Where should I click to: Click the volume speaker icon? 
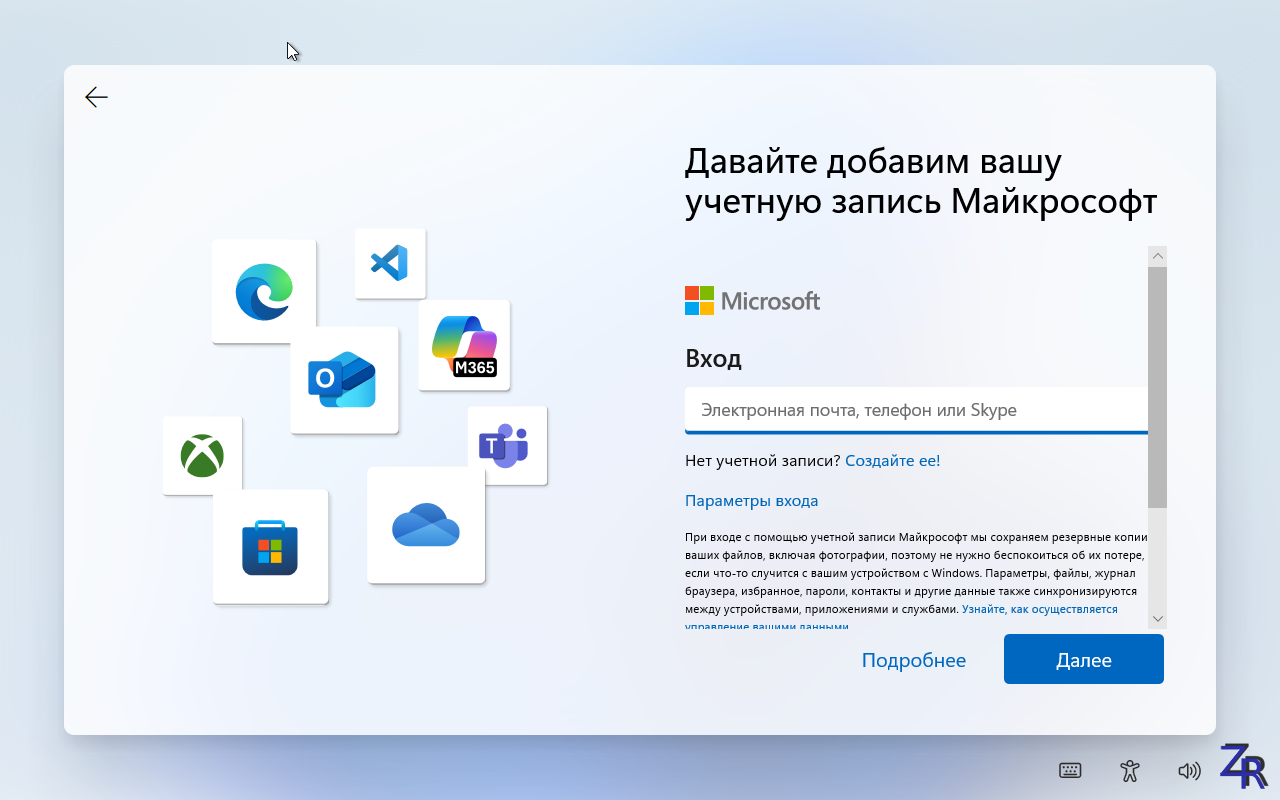point(1189,770)
